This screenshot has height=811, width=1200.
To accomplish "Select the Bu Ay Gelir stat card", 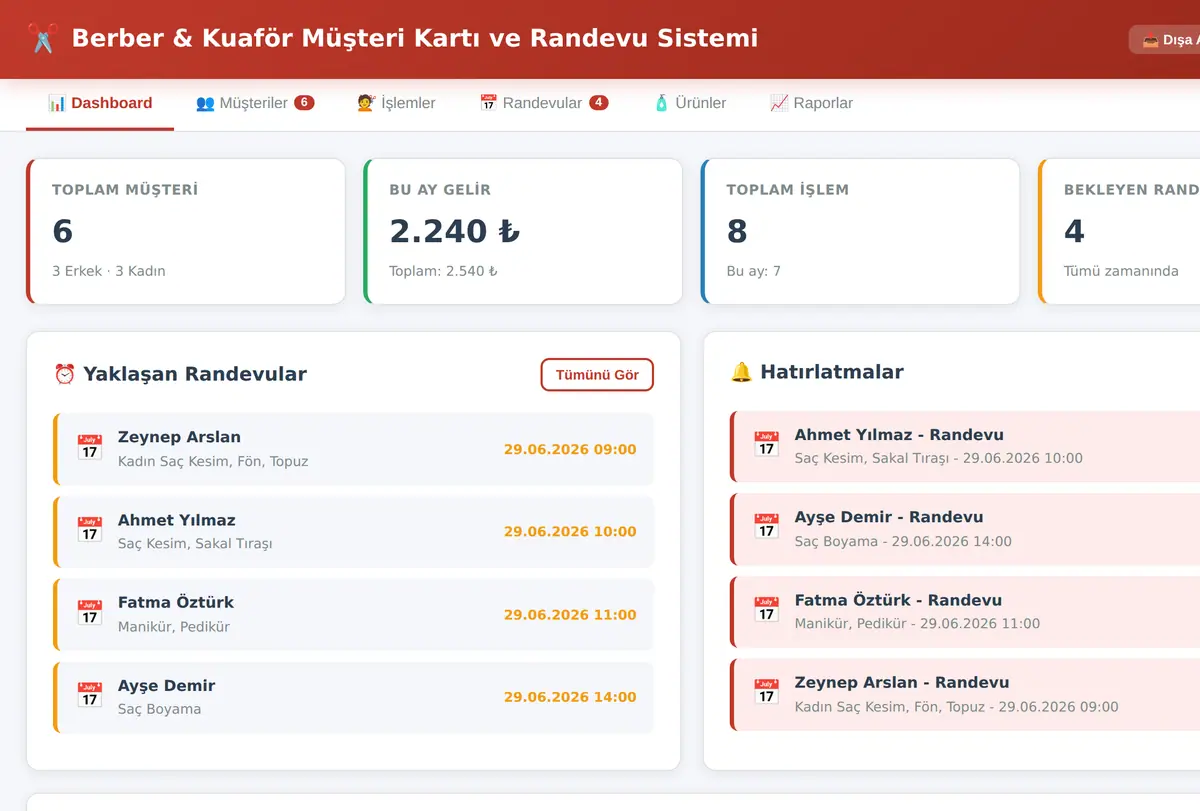I will [x=523, y=231].
